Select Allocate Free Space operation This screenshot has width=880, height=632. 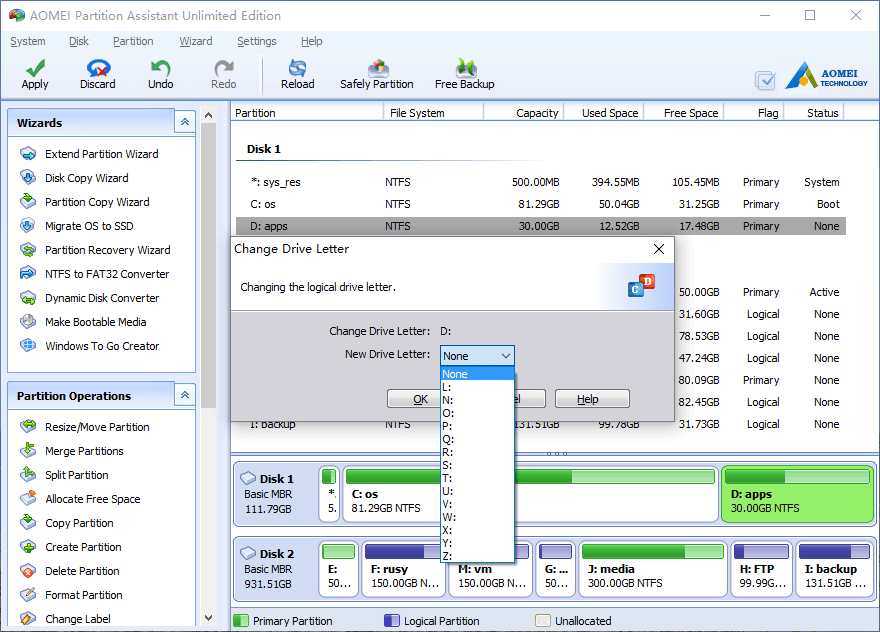93,499
